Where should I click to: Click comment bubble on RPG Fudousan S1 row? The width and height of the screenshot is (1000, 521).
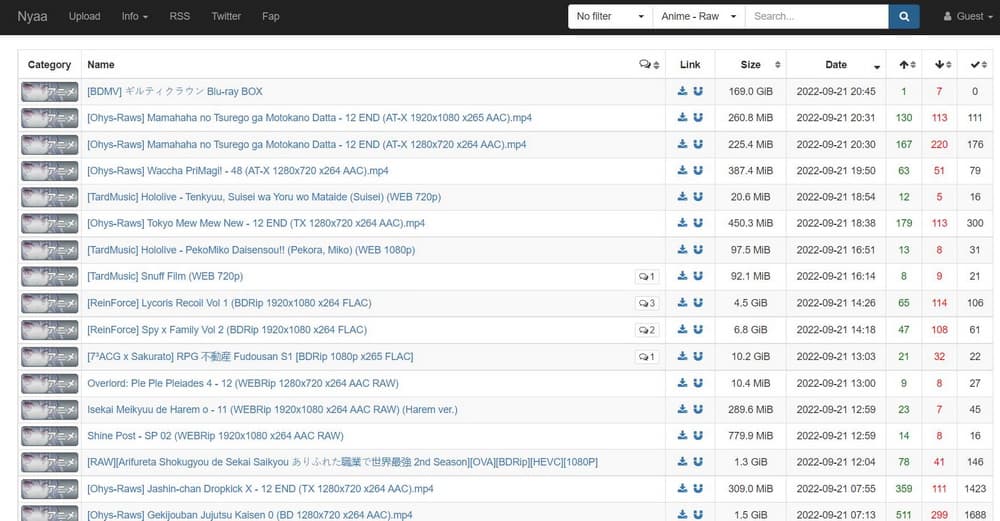click(x=647, y=357)
